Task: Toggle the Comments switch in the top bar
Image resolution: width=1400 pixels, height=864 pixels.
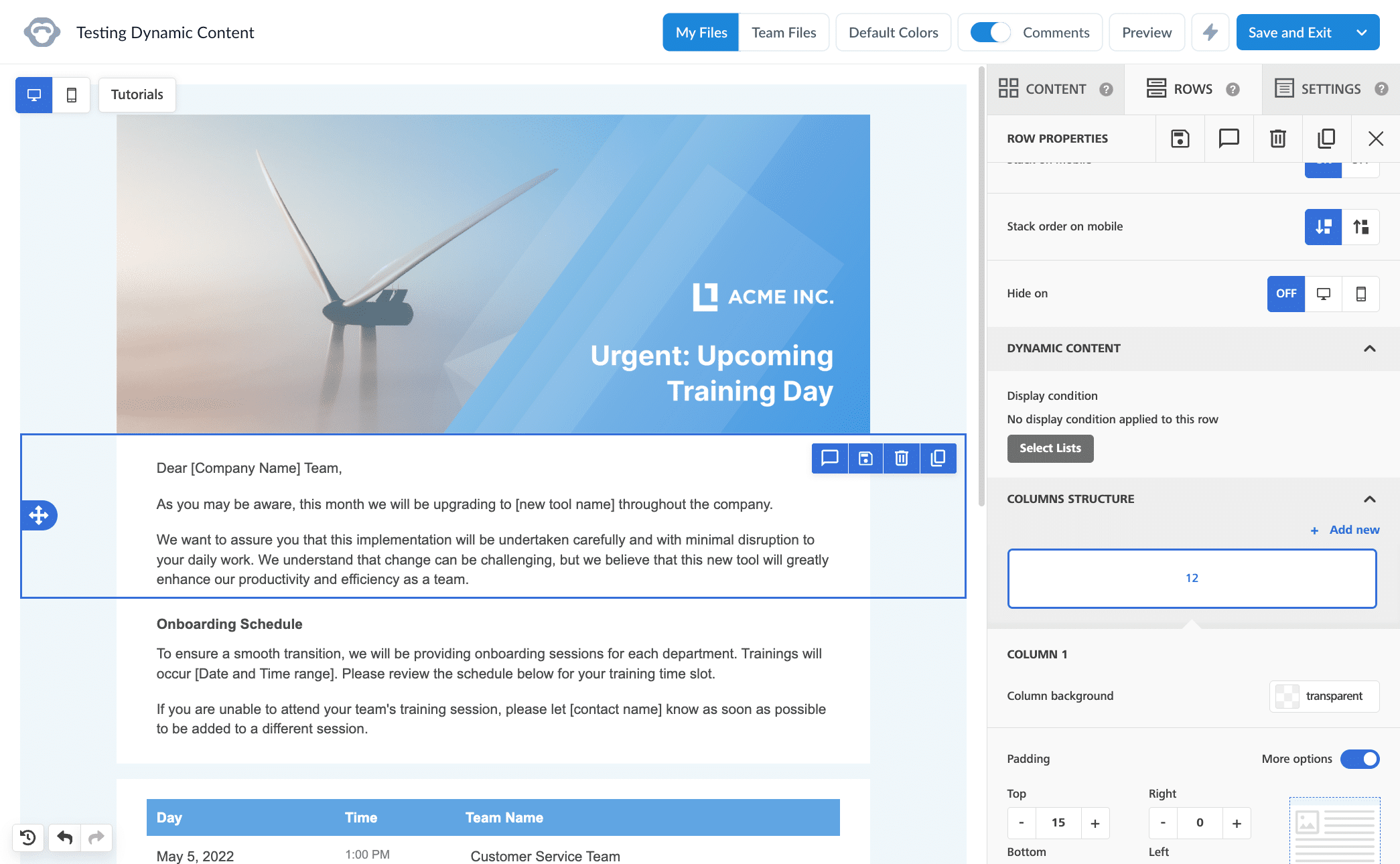Action: (x=989, y=31)
